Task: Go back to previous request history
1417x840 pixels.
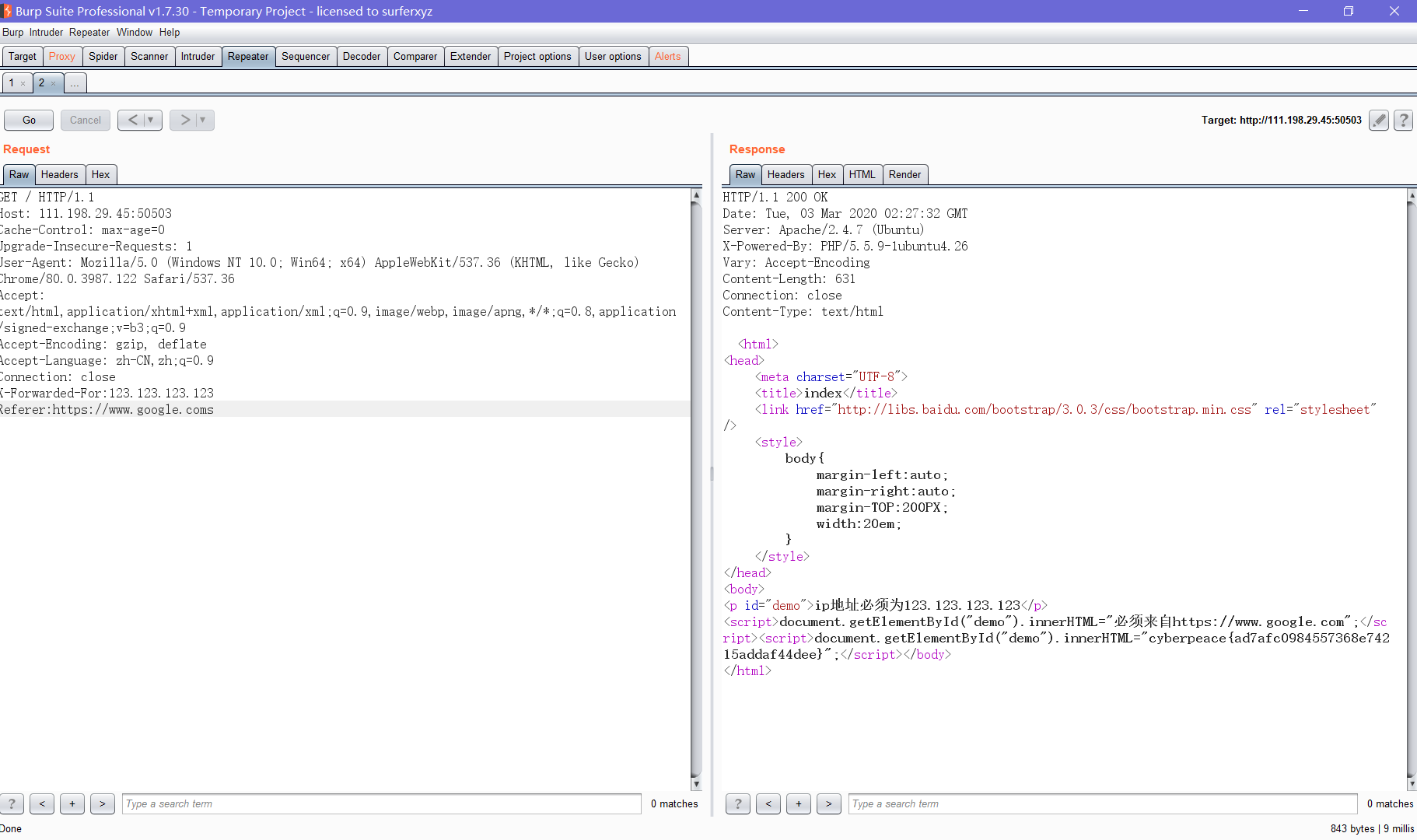Action: 132,120
